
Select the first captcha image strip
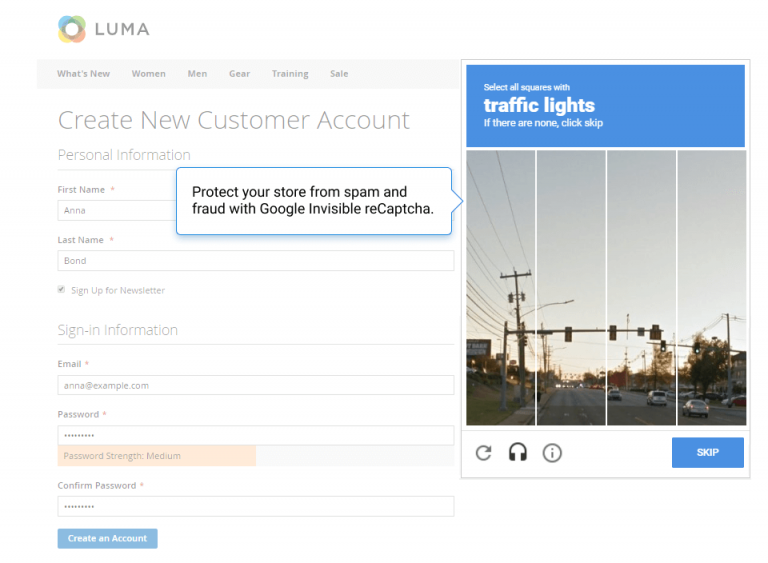click(500, 288)
